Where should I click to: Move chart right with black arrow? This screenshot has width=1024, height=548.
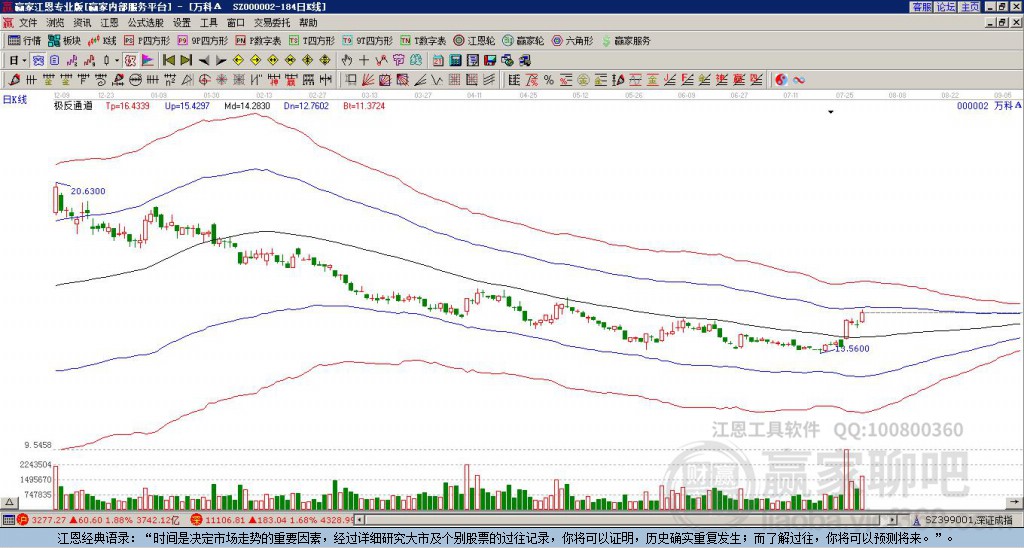221,61
